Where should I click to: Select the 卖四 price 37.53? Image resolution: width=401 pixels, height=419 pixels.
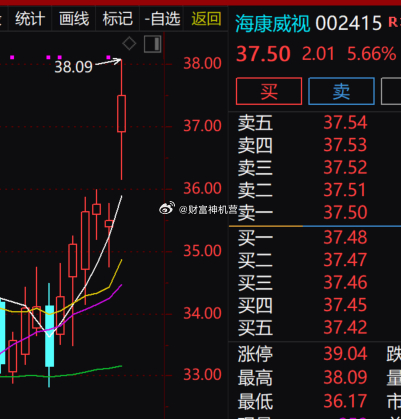point(345,145)
